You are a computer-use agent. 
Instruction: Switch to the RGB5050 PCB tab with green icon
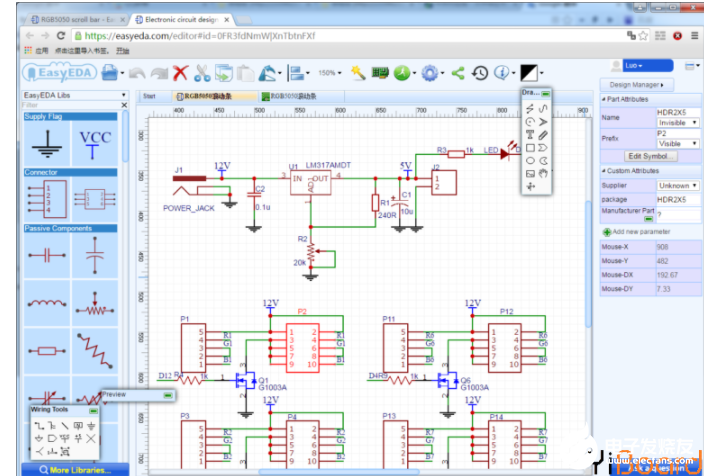(302, 96)
